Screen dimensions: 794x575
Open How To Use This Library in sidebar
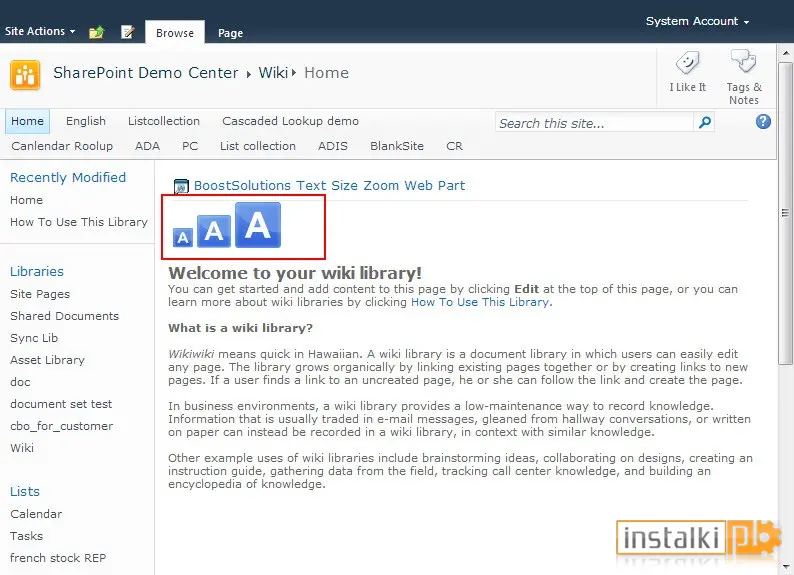coord(79,222)
